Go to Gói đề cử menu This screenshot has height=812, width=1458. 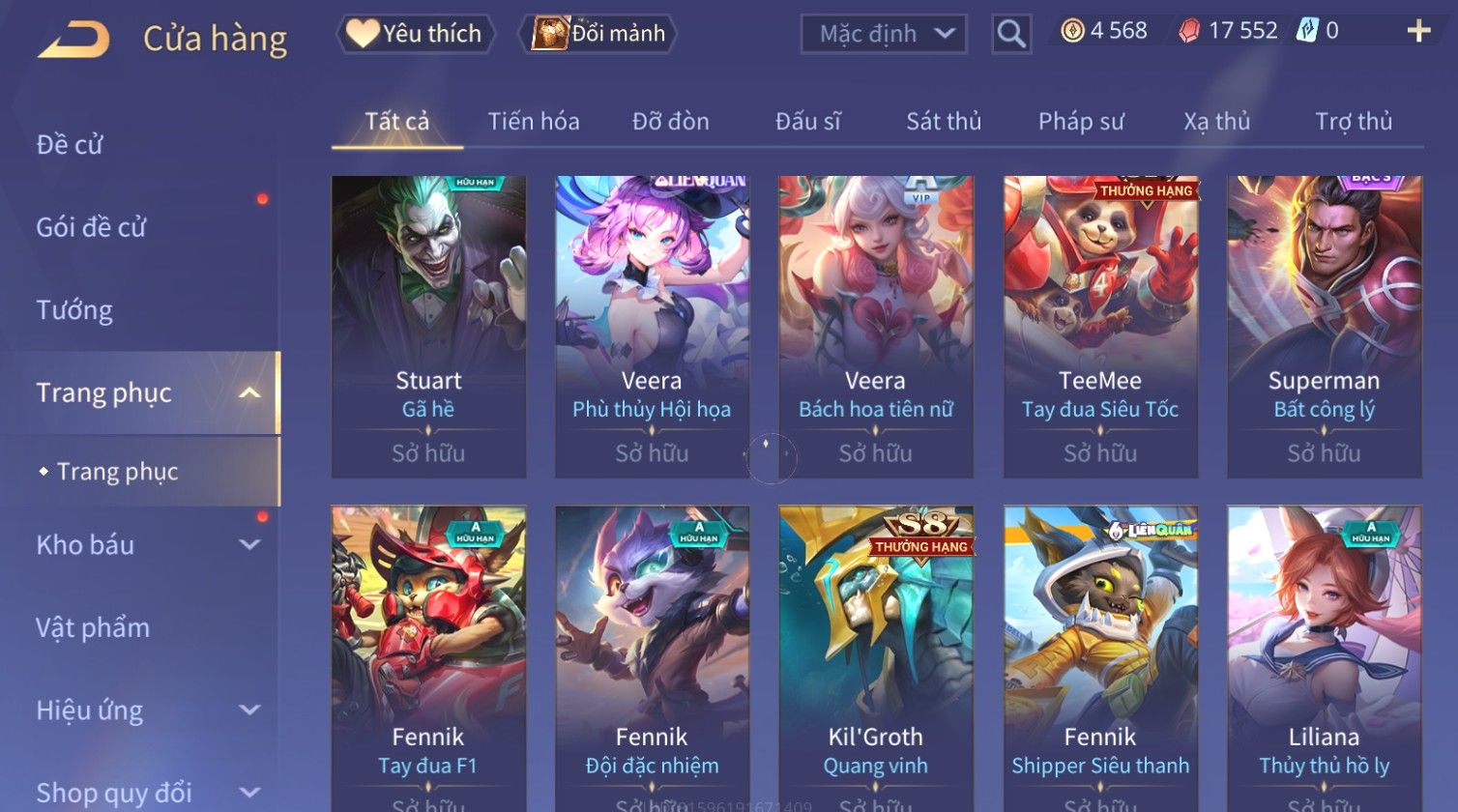click(x=91, y=228)
